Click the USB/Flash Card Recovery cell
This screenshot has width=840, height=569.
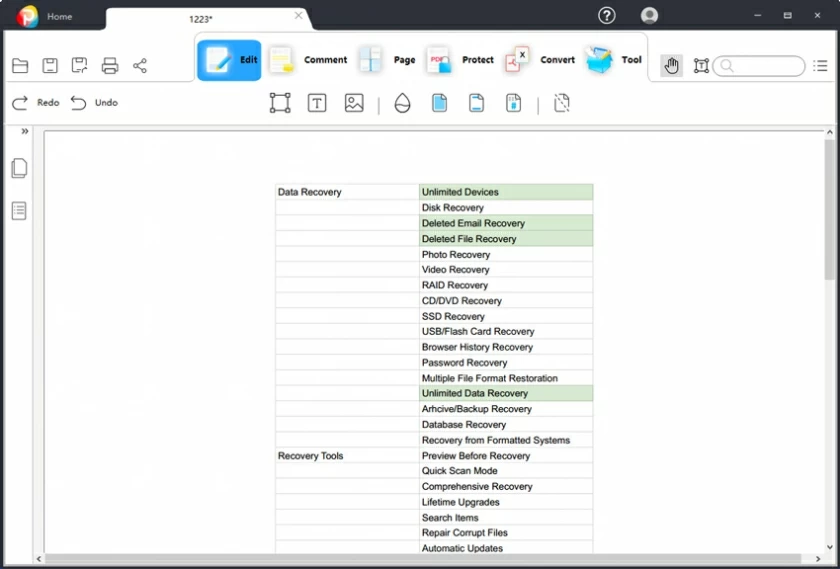click(506, 331)
